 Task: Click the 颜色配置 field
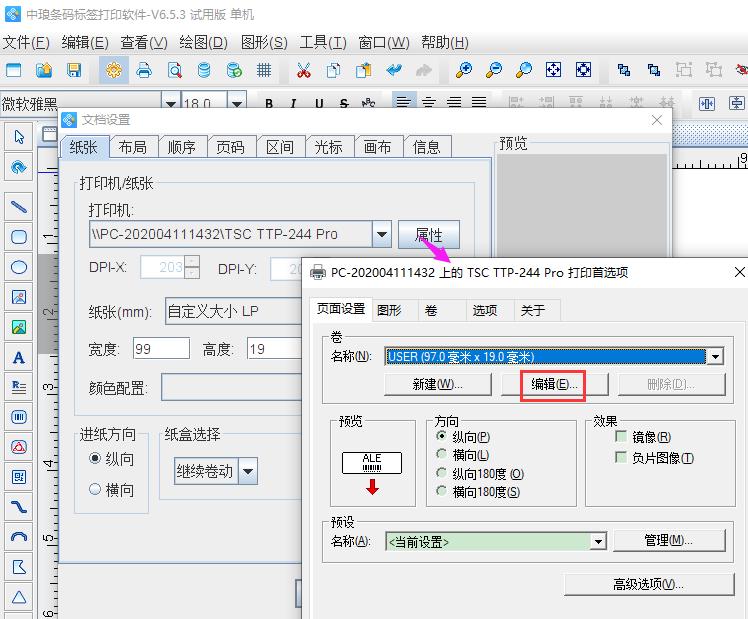[232, 387]
